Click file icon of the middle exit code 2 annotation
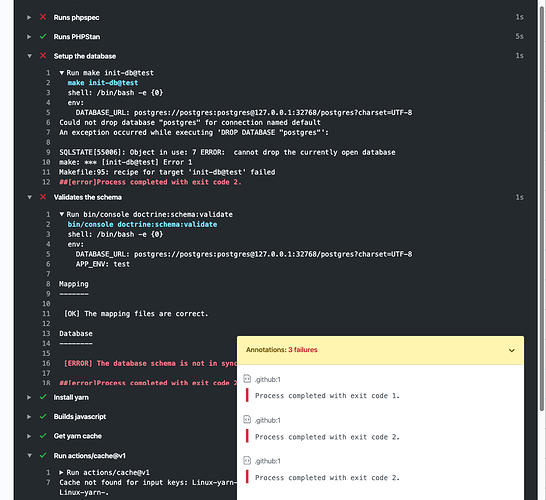 point(247,420)
